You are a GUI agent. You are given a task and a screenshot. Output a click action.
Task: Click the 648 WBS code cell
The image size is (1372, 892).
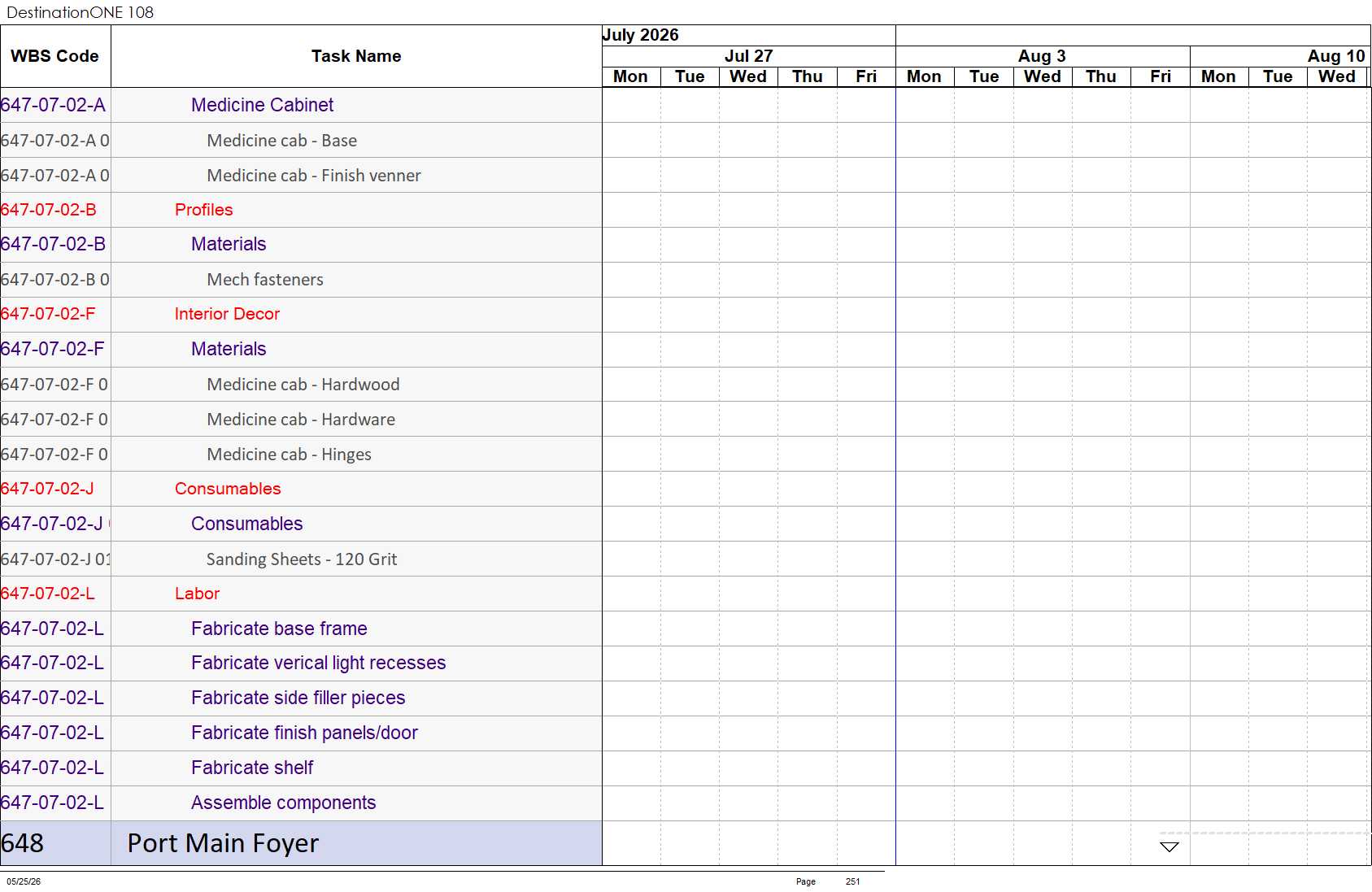pos(55,843)
